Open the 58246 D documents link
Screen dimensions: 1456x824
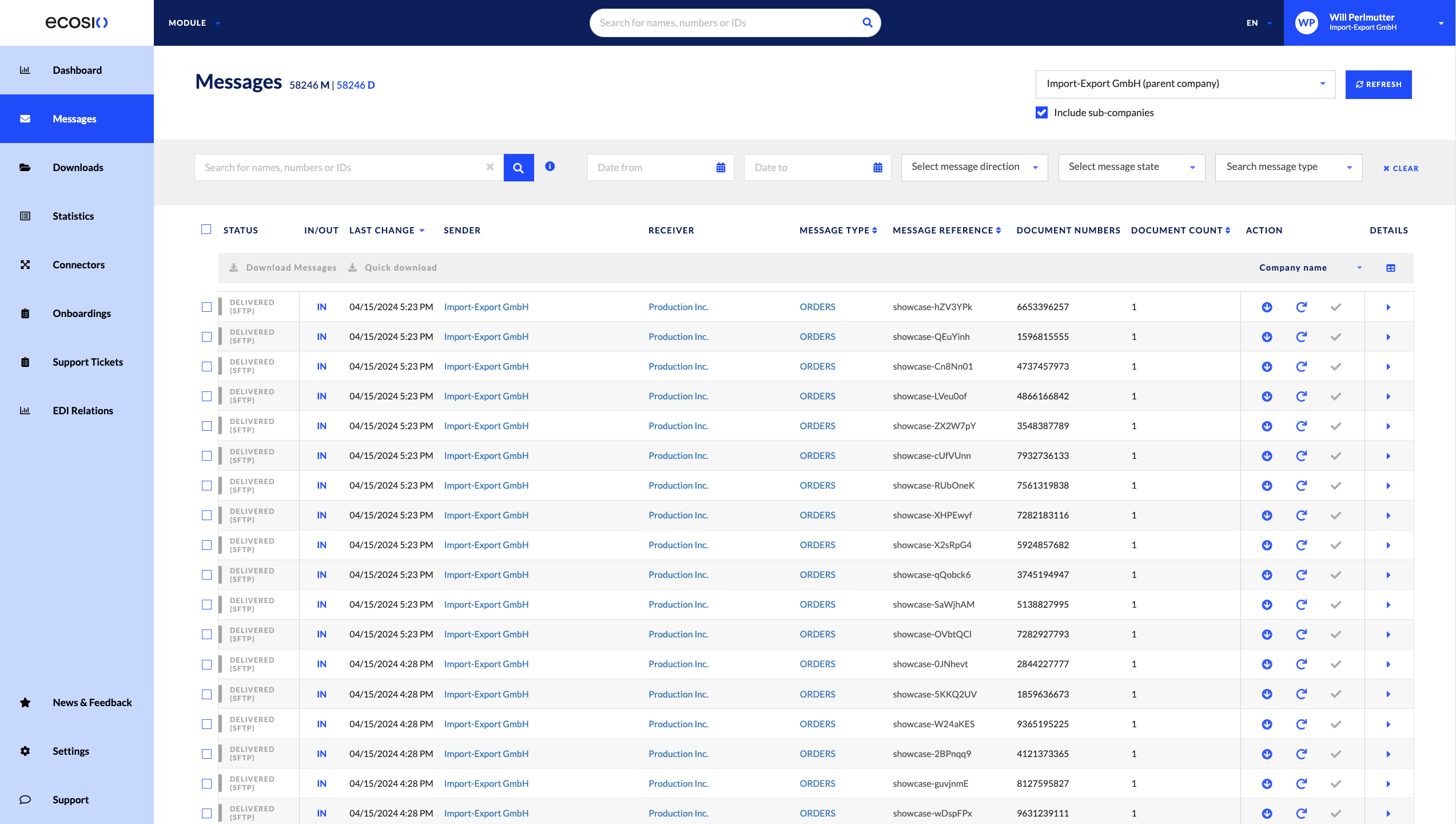click(356, 85)
